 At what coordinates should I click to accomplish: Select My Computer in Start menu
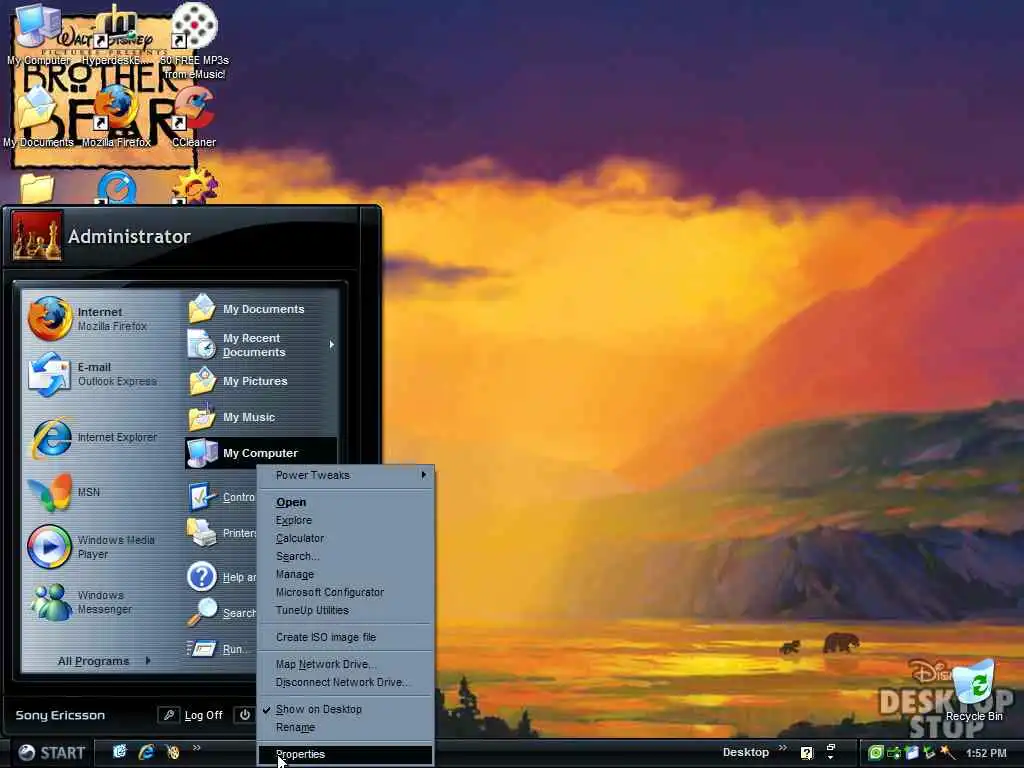pyautogui.click(x=261, y=453)
